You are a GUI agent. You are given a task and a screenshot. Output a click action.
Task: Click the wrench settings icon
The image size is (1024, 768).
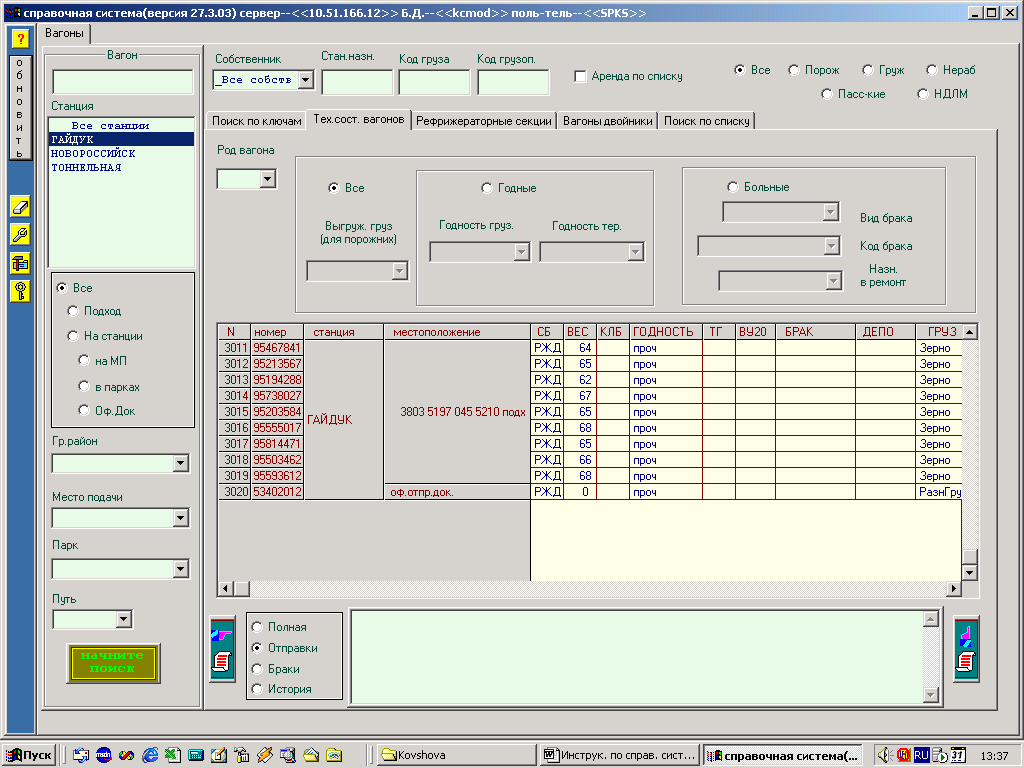(19, 235)
